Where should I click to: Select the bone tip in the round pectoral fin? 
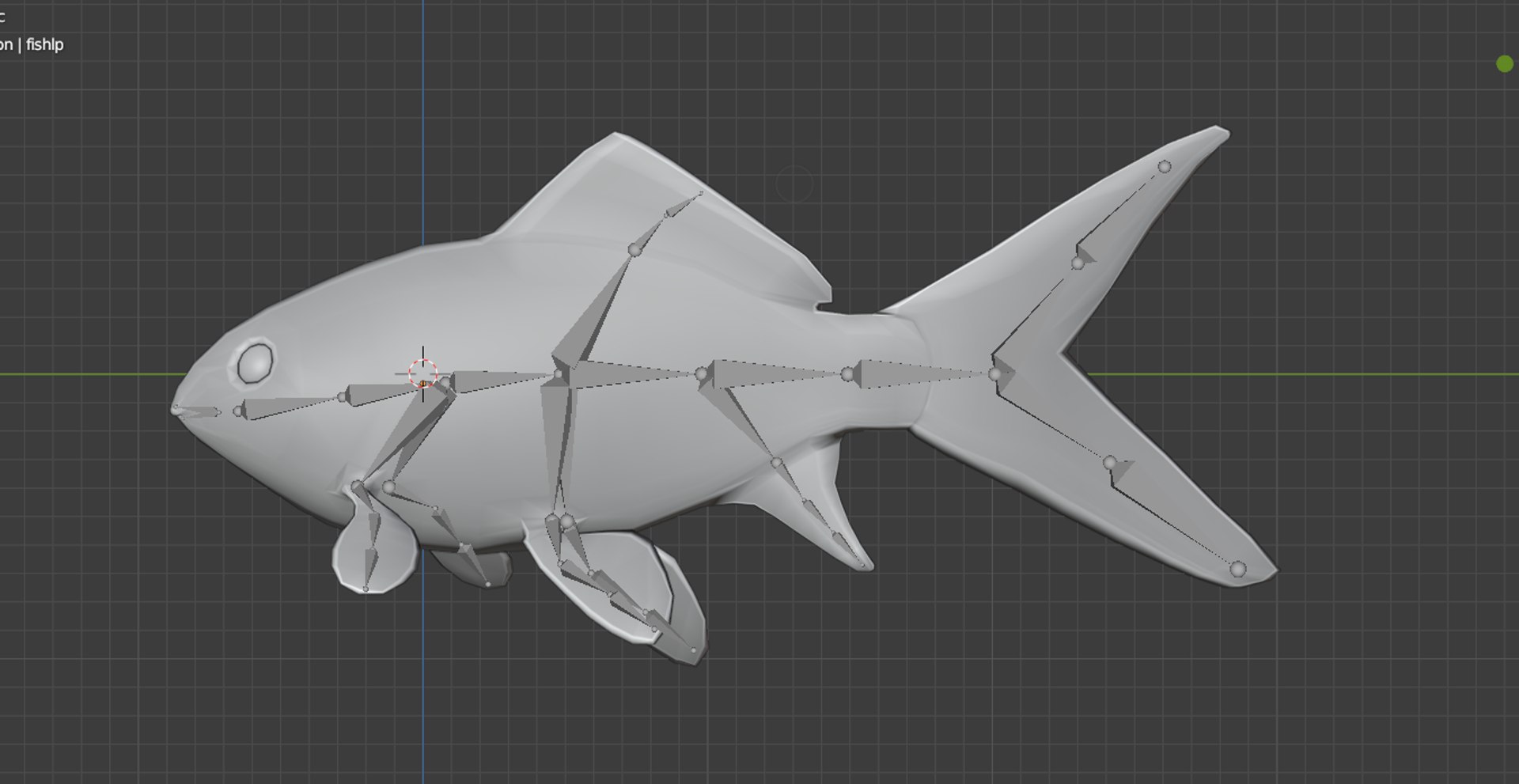[366, 589]
